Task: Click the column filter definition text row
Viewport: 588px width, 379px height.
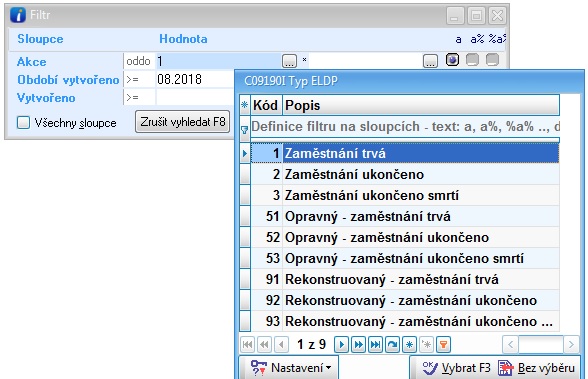Action: coord(405,127)
